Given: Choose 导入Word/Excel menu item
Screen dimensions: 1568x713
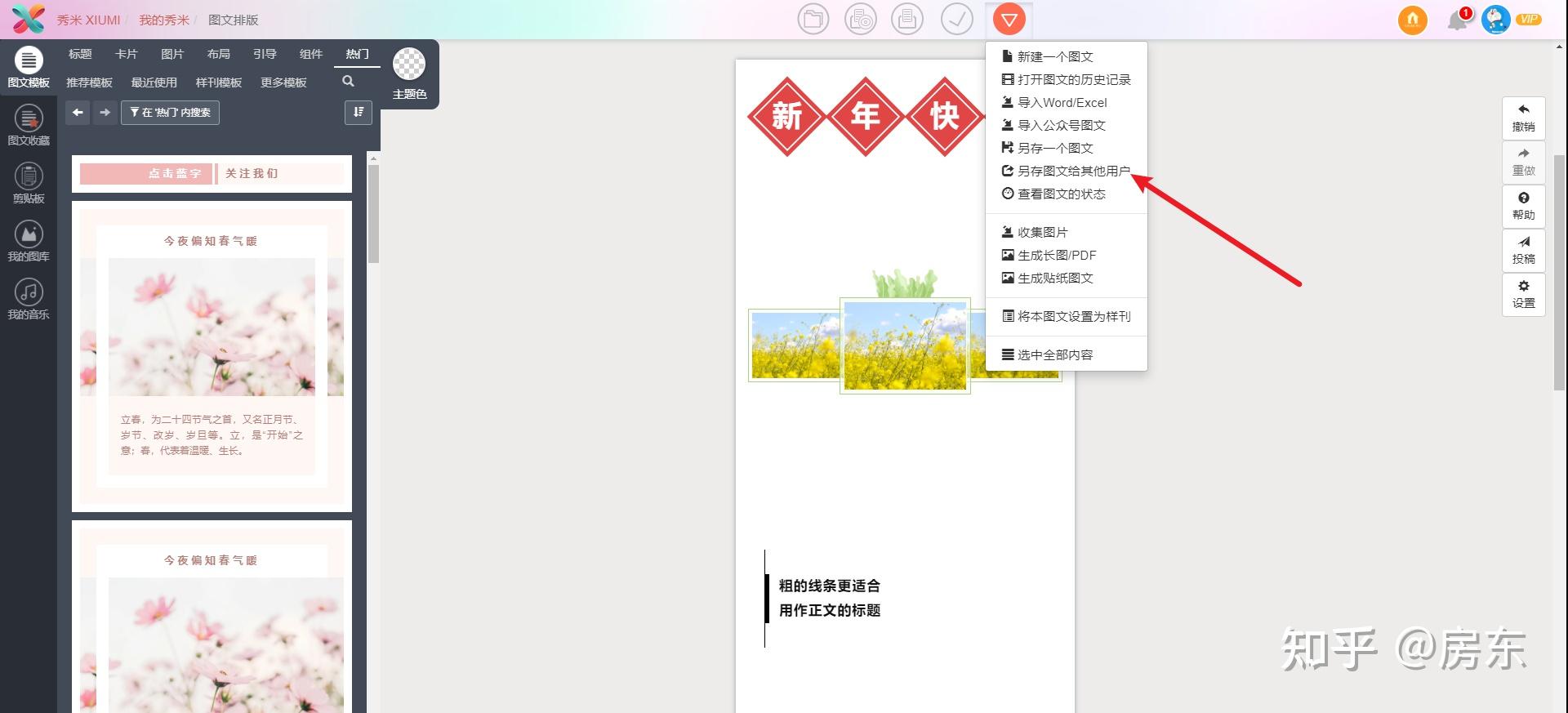Looking at the screenshot, I should point(1067,102).
